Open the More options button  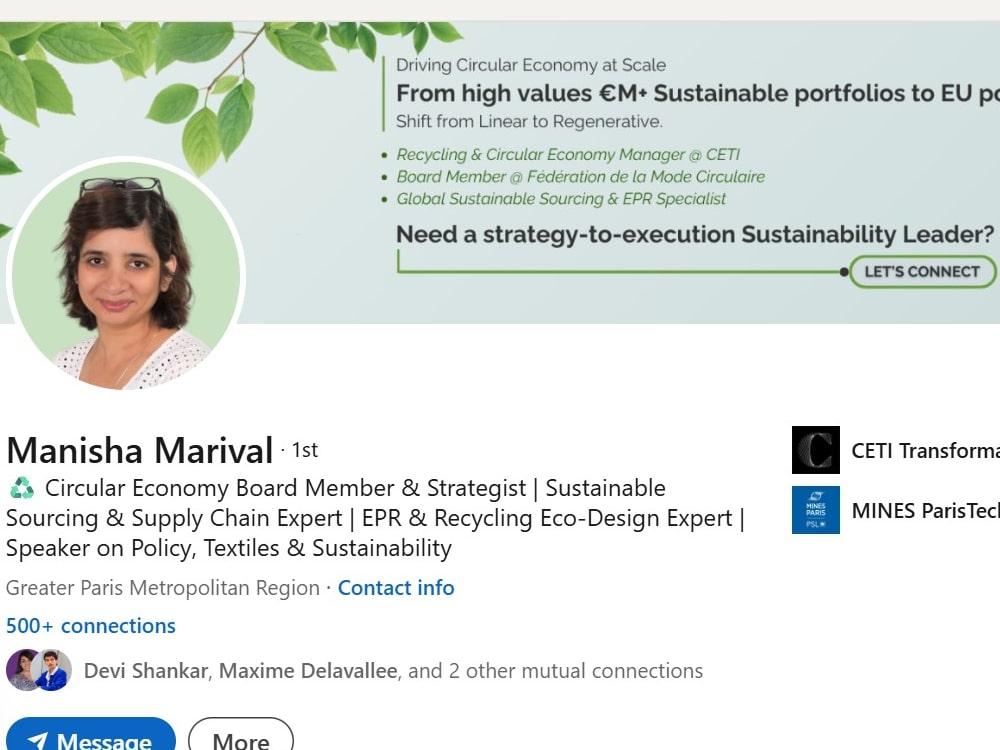tap(241, 734)
